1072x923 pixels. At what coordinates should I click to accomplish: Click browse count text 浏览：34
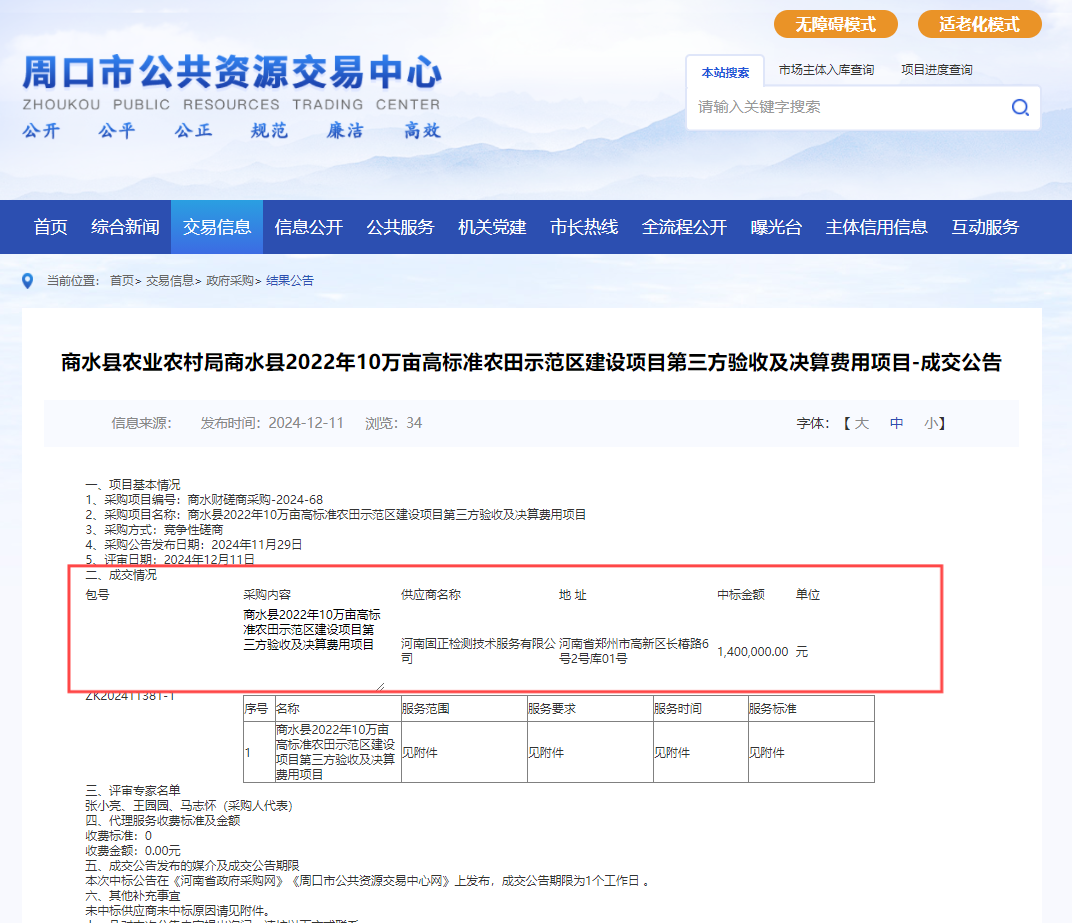[393, 423]
